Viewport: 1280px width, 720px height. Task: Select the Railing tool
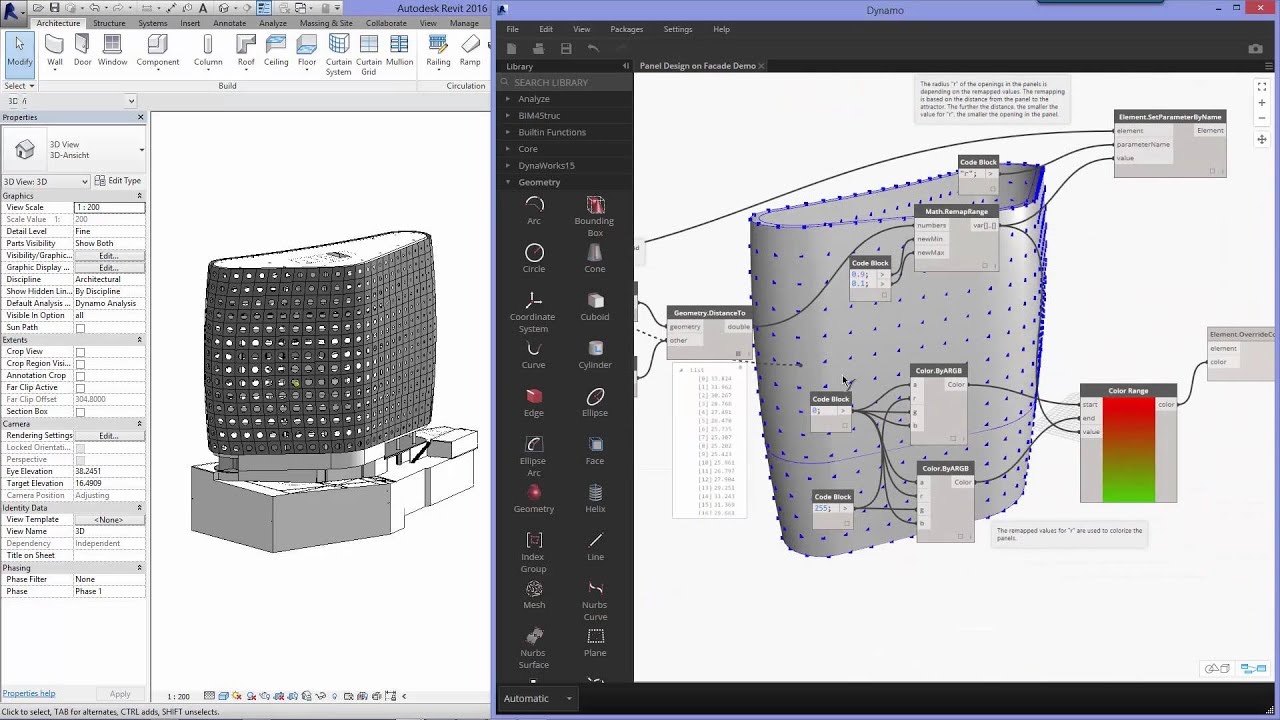click(438, 51)
